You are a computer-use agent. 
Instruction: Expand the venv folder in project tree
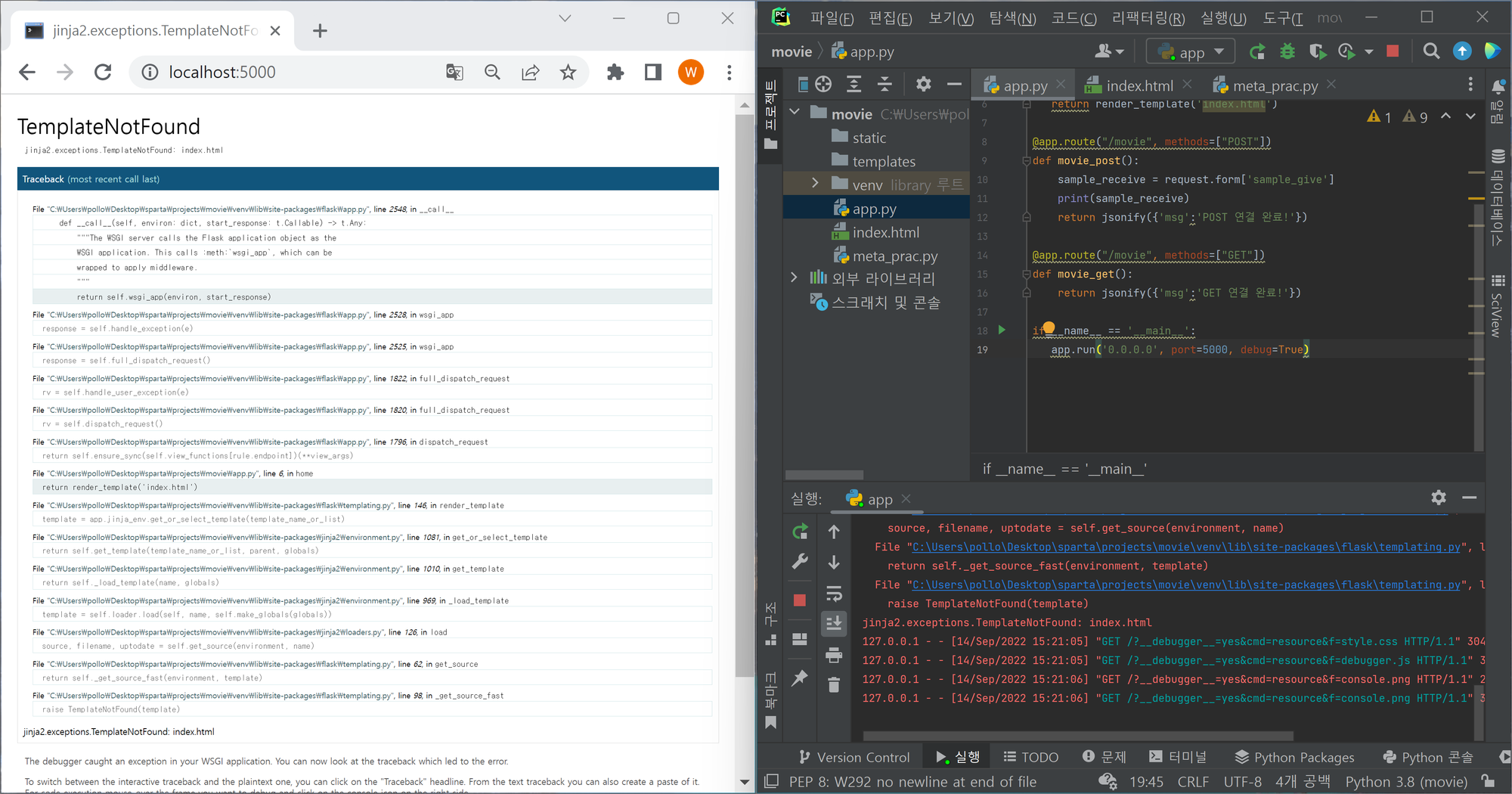pyautogui.click(x=815, y=184)
